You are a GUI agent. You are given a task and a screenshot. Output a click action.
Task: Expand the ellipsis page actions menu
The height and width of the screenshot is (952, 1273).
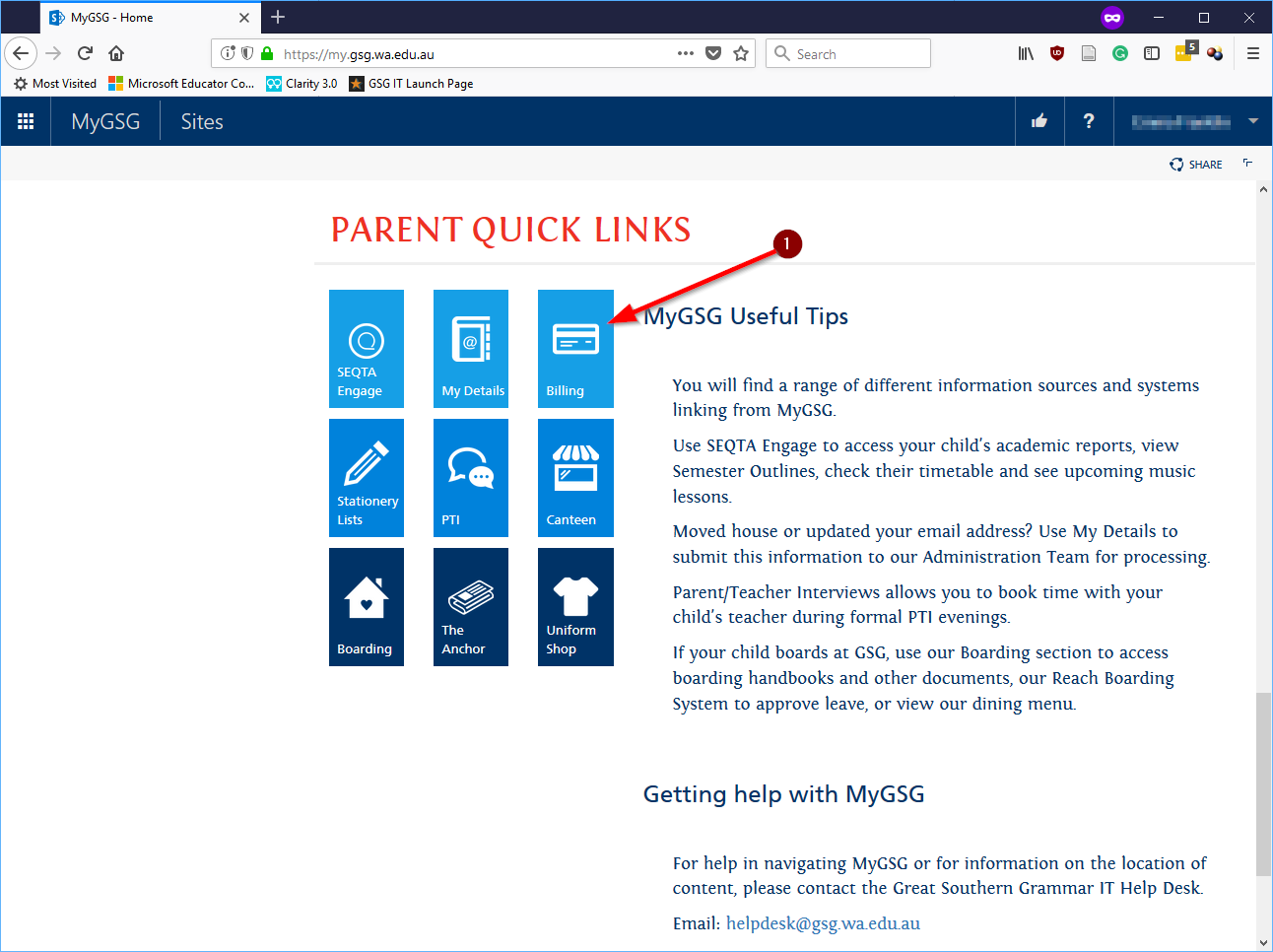pos(685,53)
